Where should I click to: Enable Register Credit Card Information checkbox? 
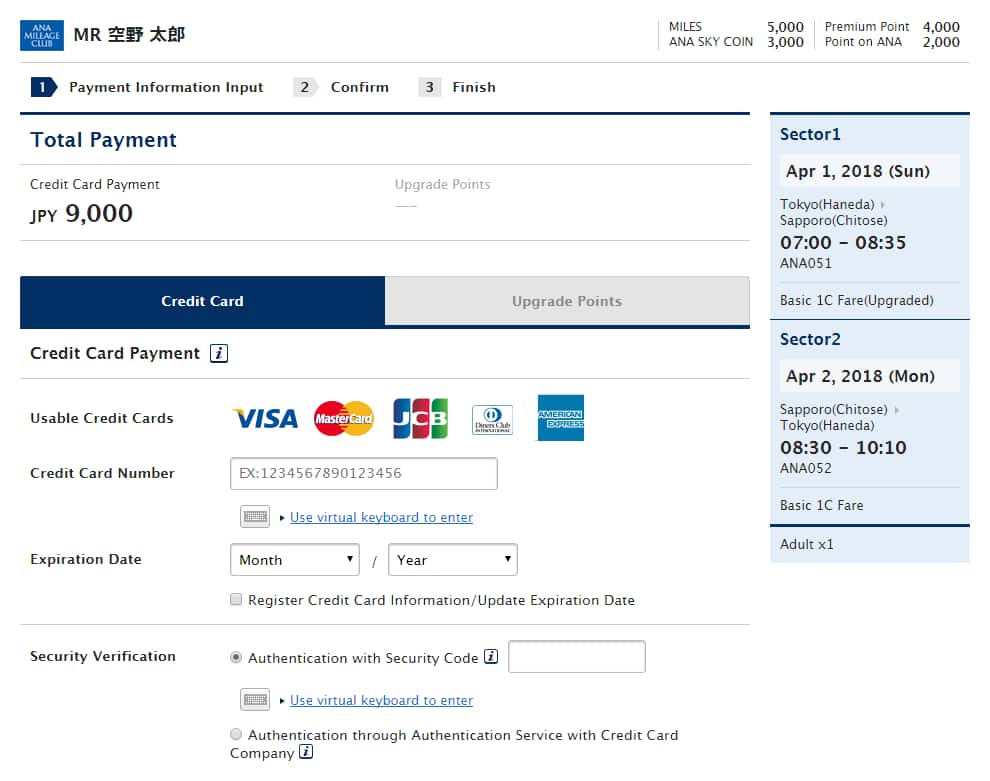(x=236, y=600)
